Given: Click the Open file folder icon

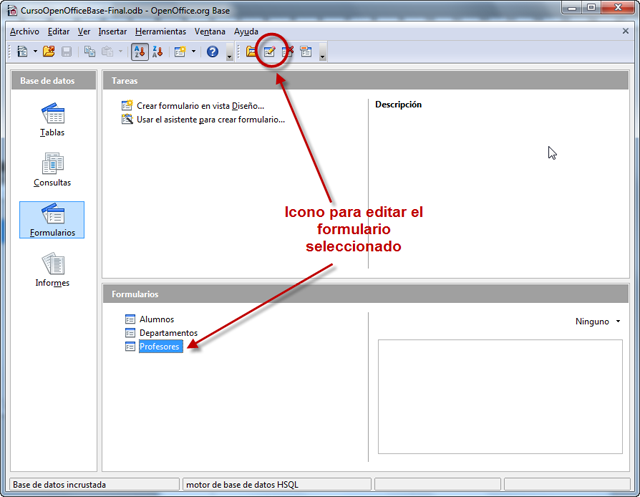Looking at the screenshot, I should pos(49,52).
